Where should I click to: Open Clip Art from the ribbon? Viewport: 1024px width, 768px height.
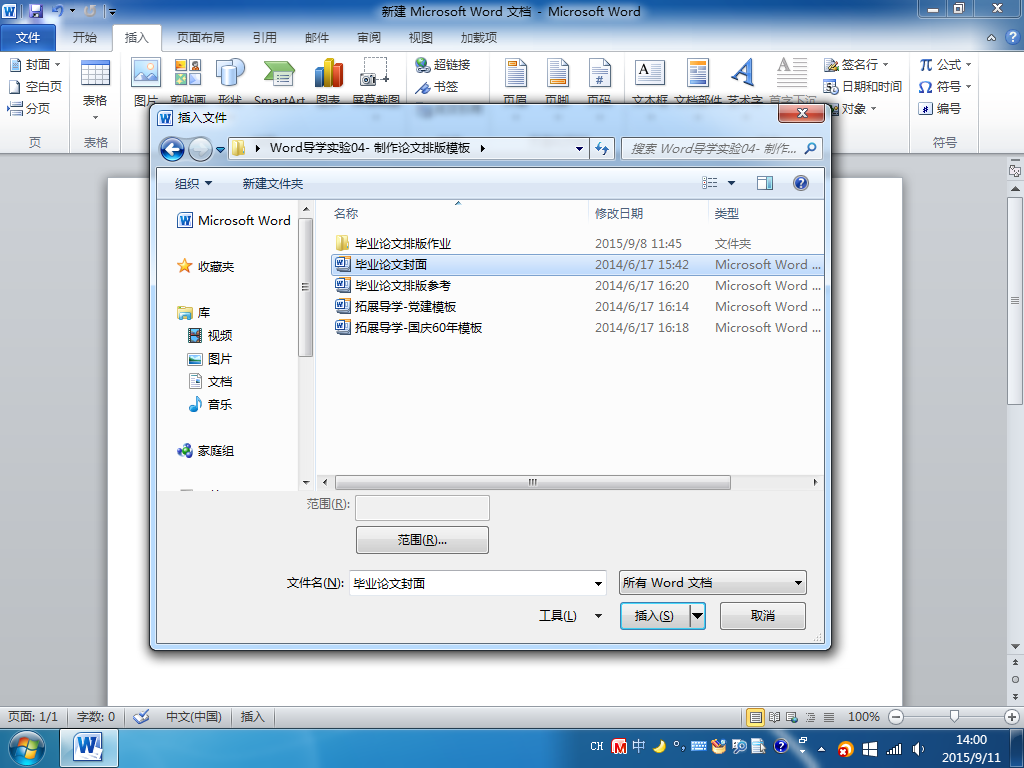188,72
